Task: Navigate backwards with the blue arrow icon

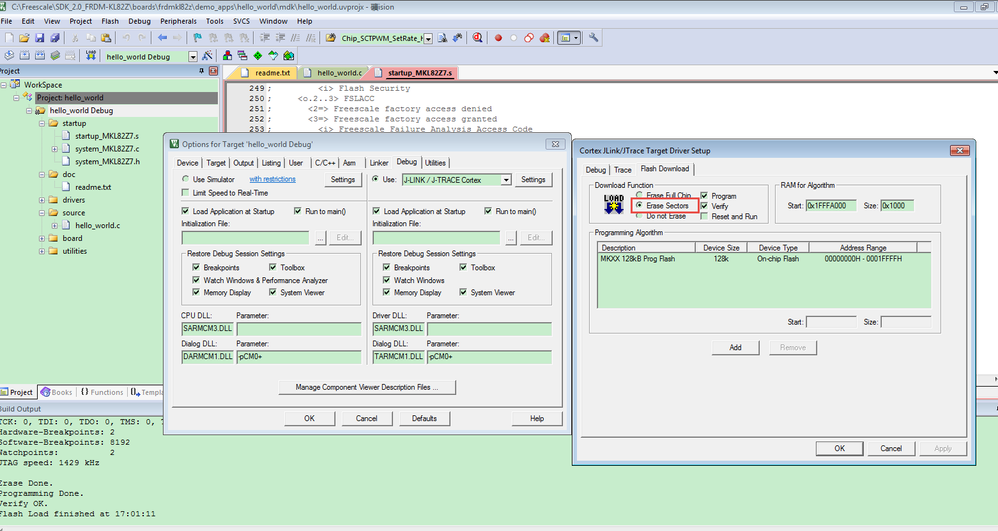Action: point(162,38)
